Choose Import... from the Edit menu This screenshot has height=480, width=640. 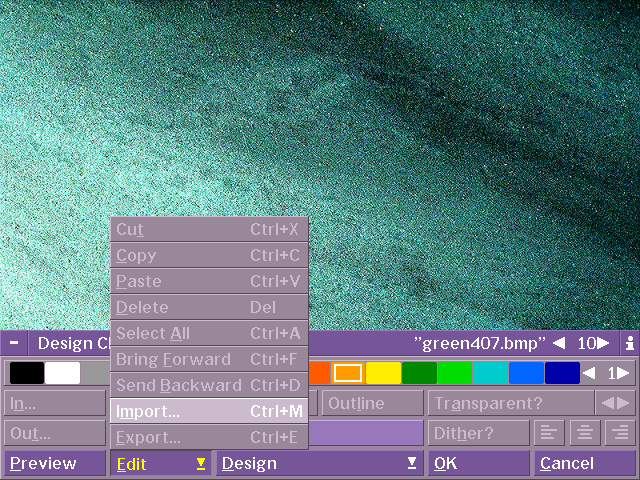209,411
